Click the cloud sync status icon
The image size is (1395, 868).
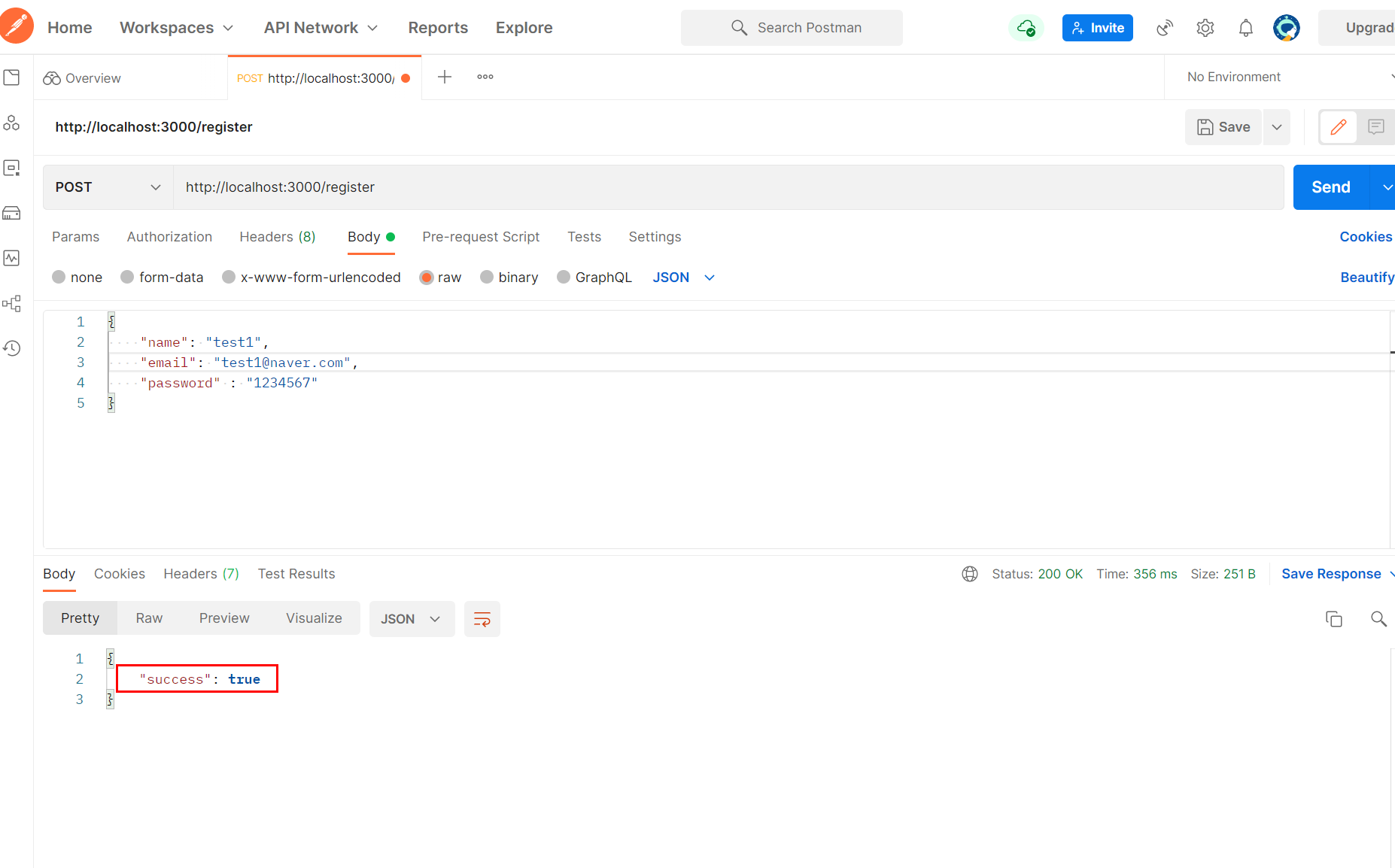point(1026,28)
